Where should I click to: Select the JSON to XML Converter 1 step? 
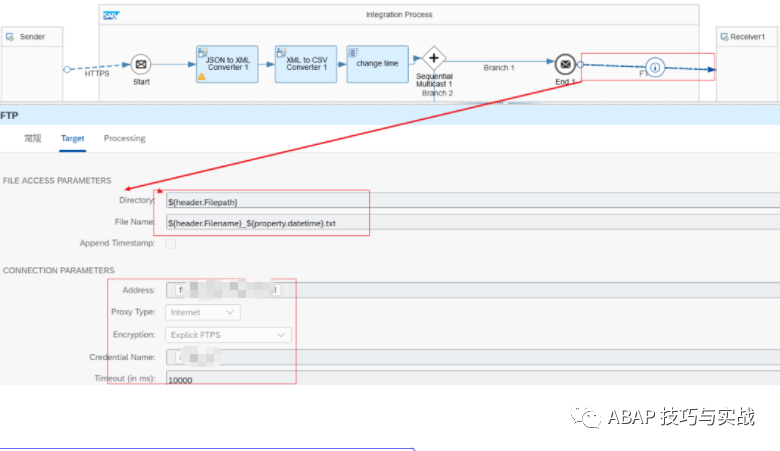pyautogui.click(x=226, y=63)
